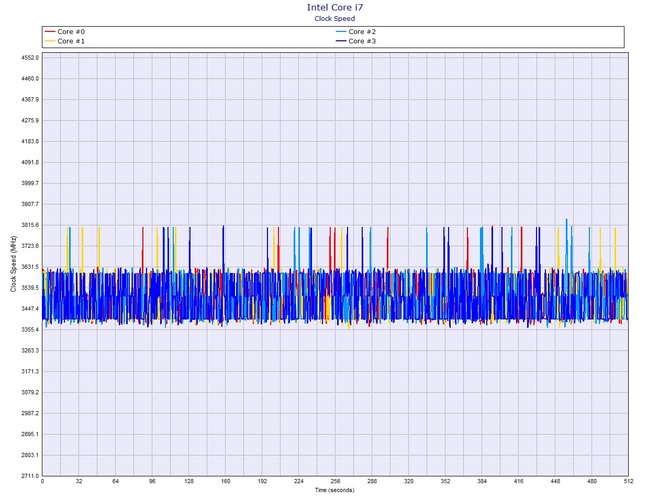
Task: Click the 256 tick on time axis
Action: pyautogui.click(x=335, y=481)
